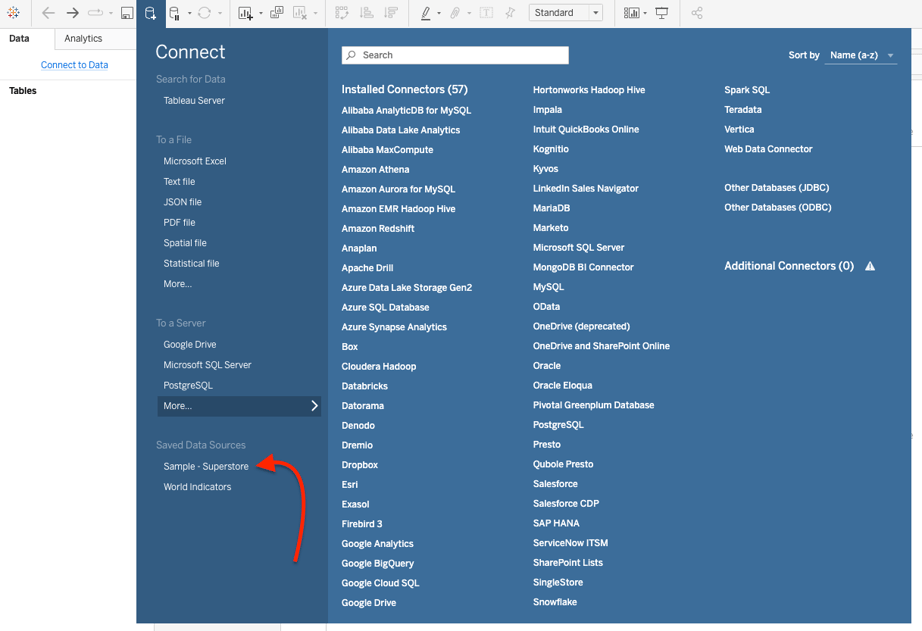This screenshot has height=631, width=922.
Task: Click in the connector Search field
Action: click(456, 55)
